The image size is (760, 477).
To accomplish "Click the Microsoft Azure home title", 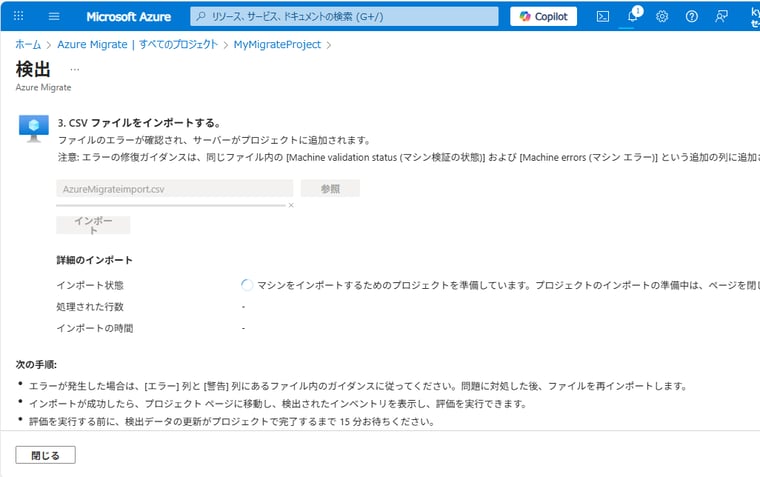I will pyautogui.click(x=128, y=16).
